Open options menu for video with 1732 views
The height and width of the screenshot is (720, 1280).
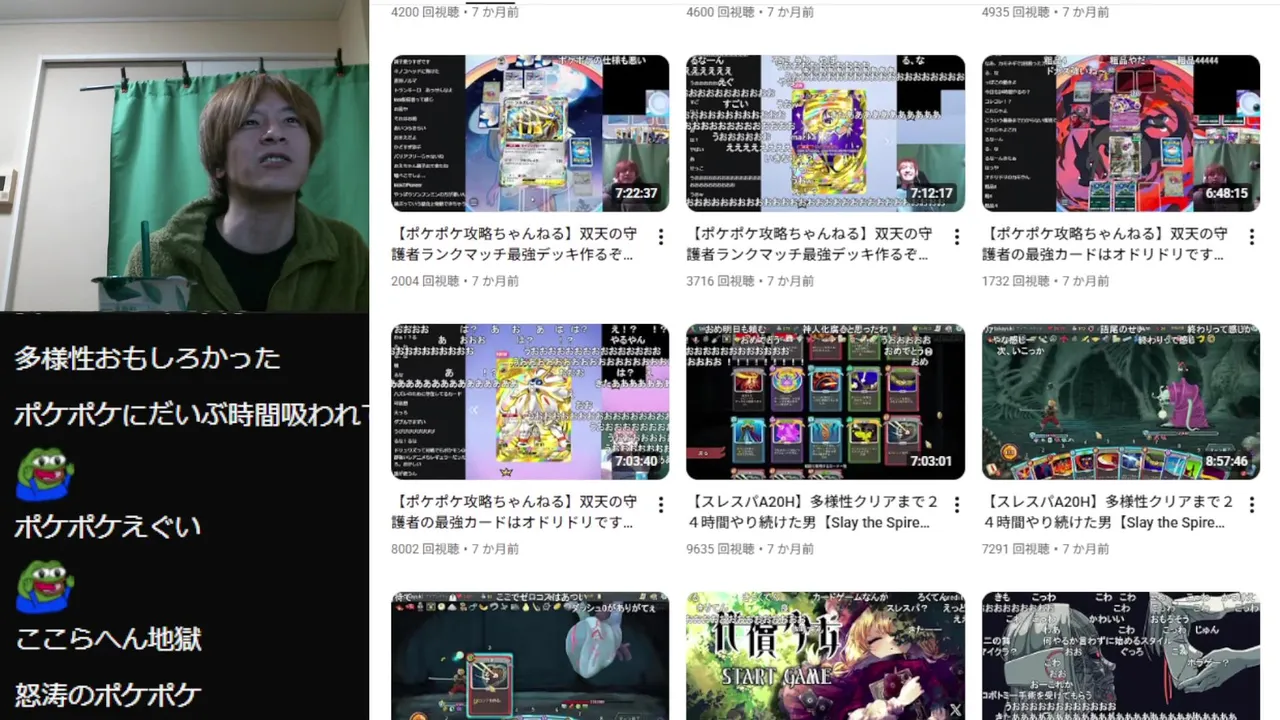click(x=1251, y=237)
